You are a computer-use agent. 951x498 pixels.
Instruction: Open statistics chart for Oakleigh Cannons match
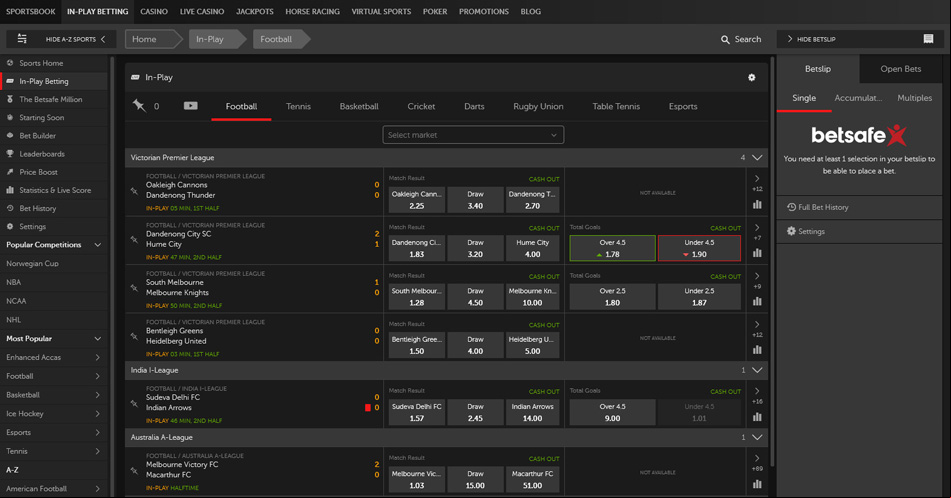tap(757, 204)
